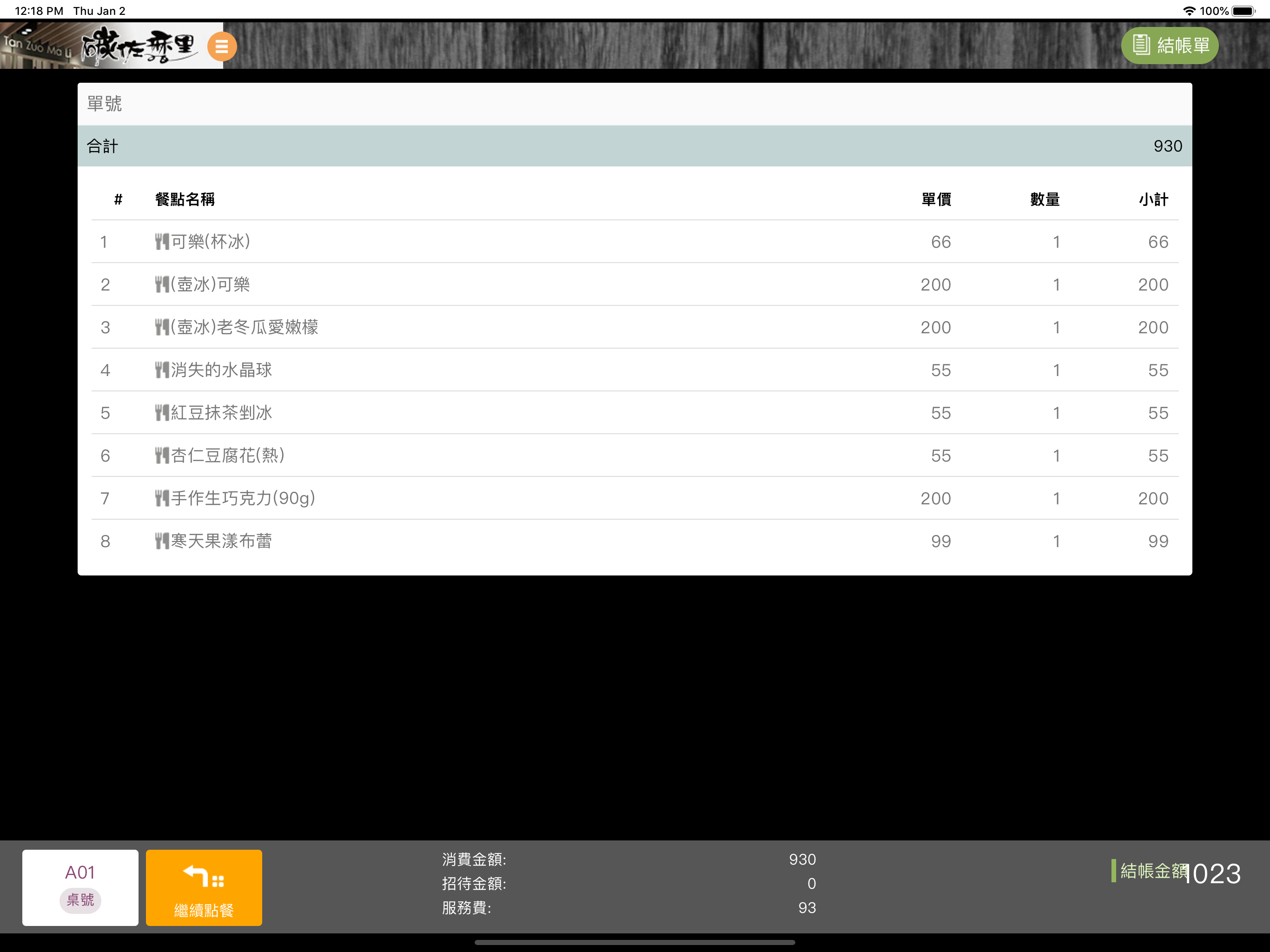Click the restaurant logo image
The image size is (1270, 952).
click(112, 46)
